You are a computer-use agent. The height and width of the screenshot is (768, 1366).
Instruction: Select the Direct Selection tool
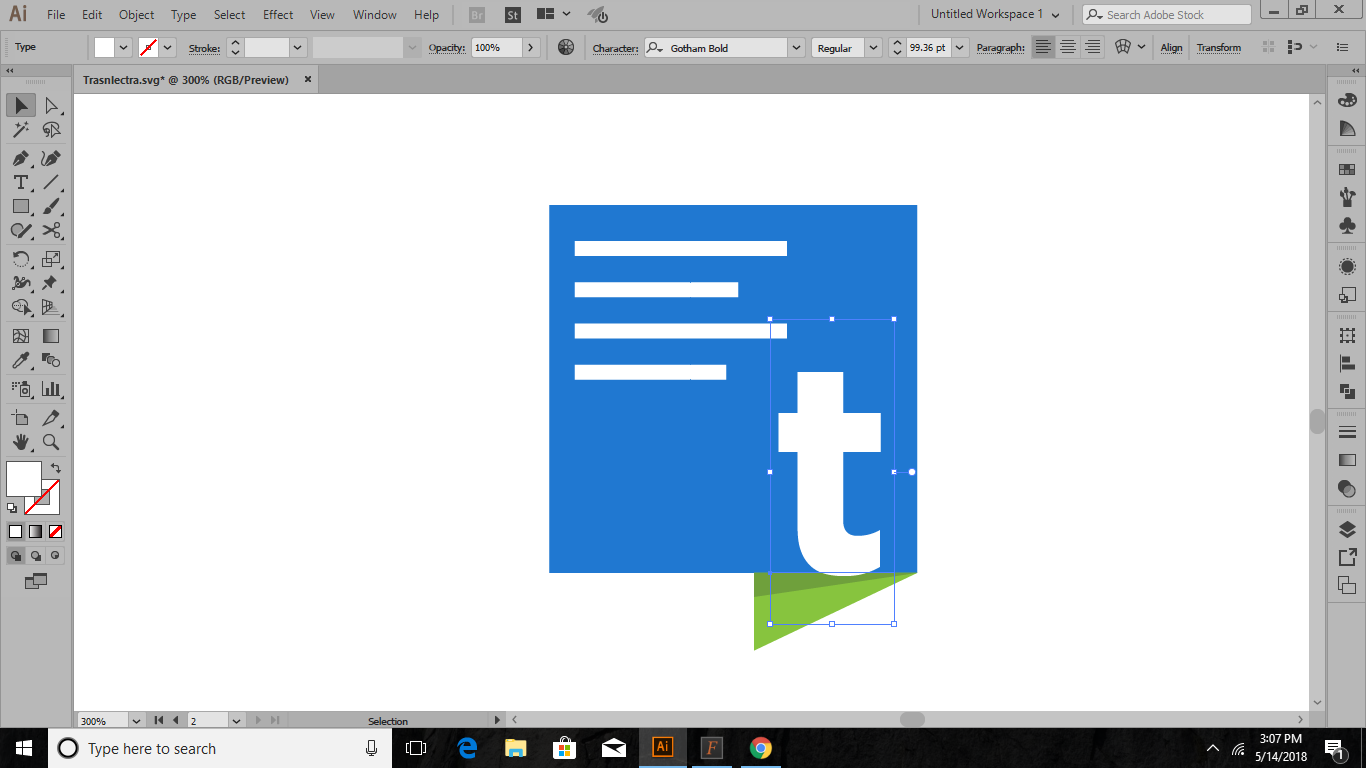click(51, 105)
